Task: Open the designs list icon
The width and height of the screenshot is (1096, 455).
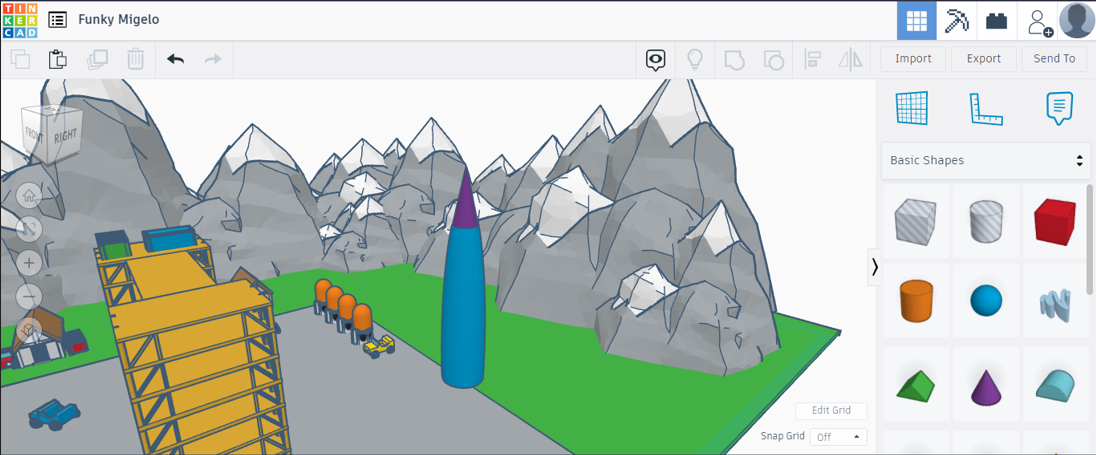Action: [x=57, y=20]
